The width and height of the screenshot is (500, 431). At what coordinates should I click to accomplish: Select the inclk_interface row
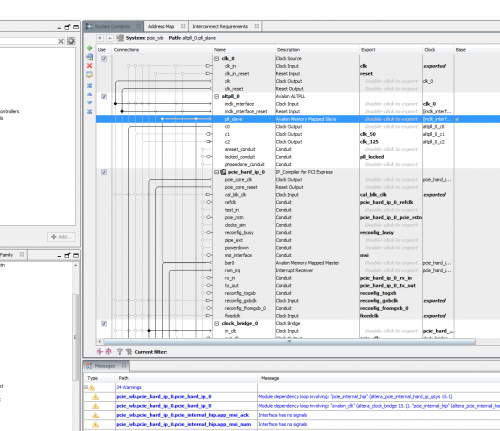(298, 104)
